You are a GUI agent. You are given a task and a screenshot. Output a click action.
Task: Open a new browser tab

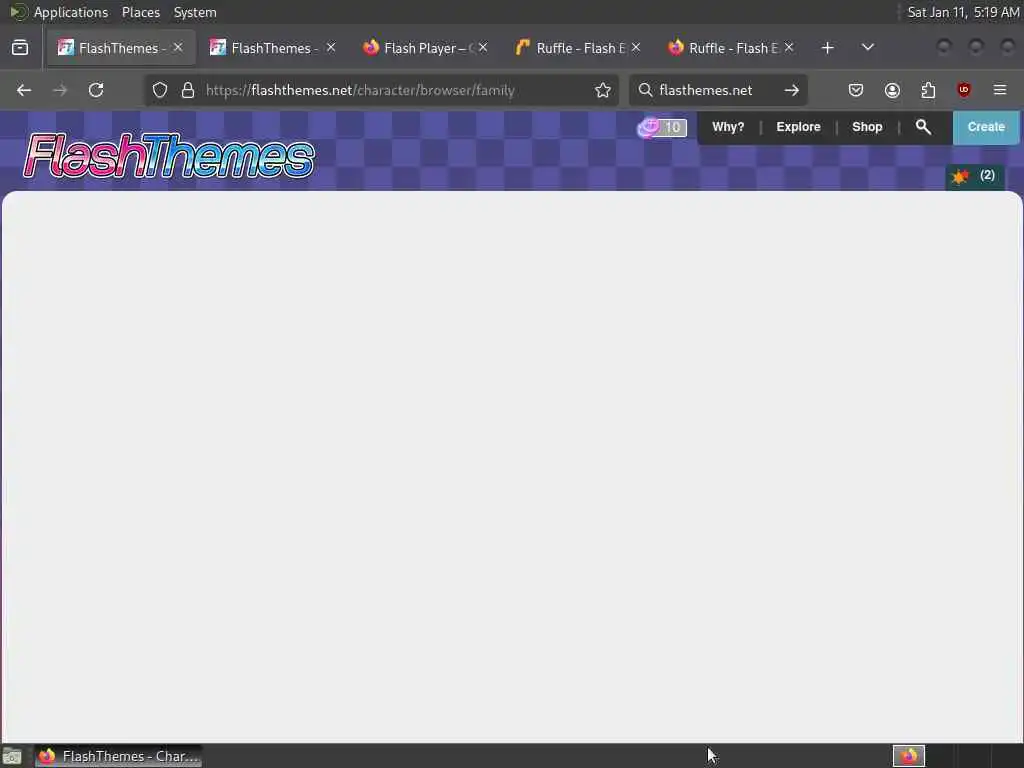click(827, 48)
